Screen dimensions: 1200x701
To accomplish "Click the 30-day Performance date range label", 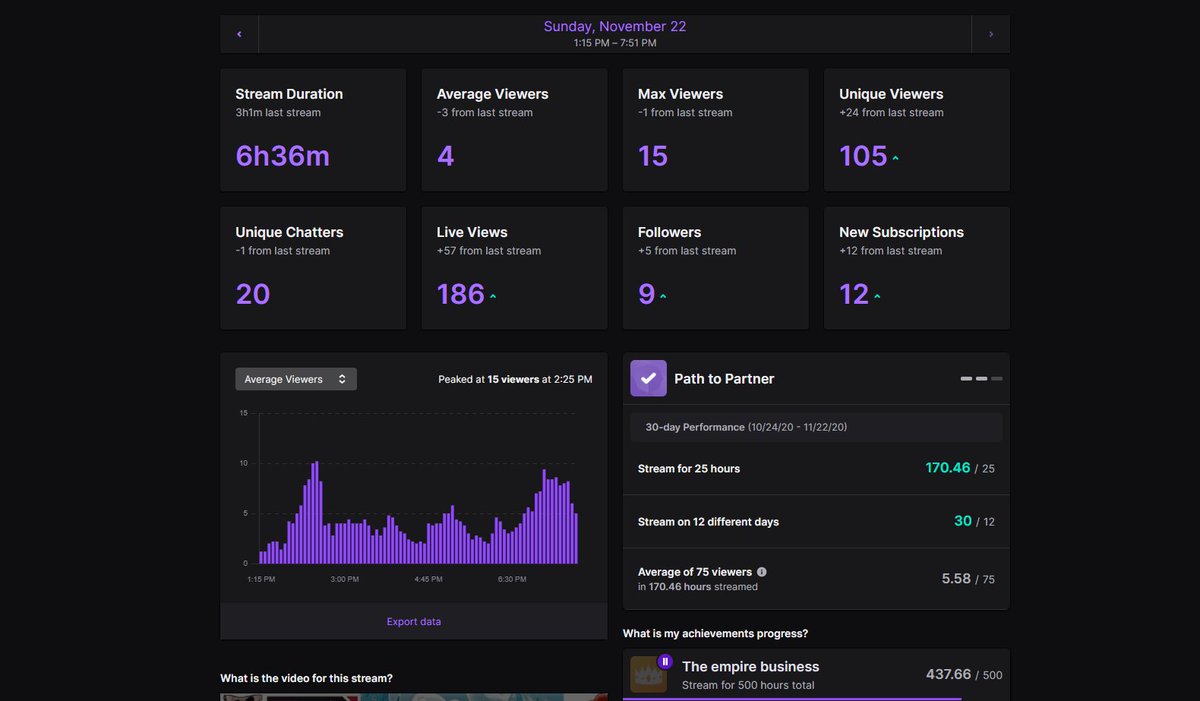I will pyautogui.click(x=746, y=427).
